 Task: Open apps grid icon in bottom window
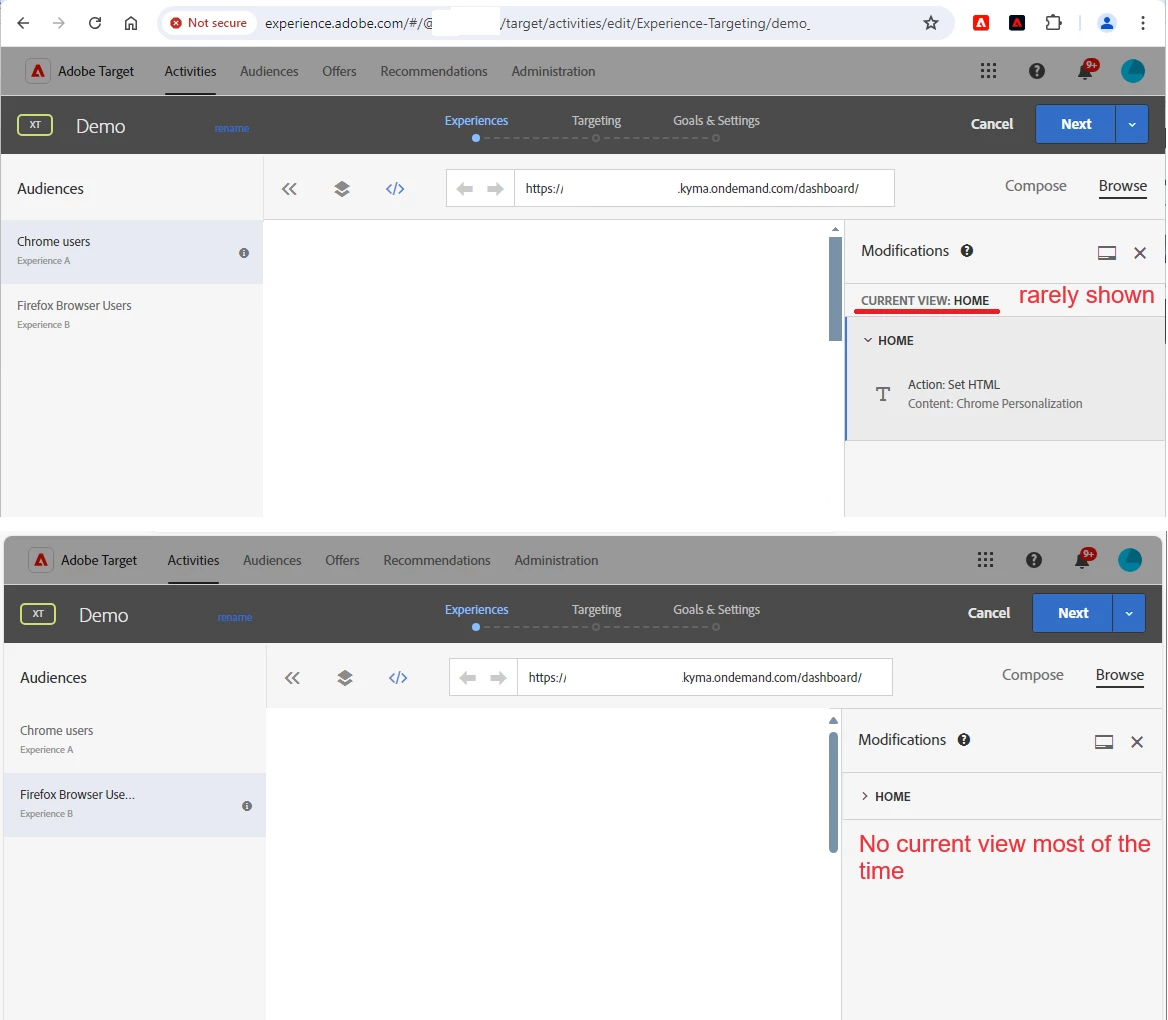click(986, 560)
